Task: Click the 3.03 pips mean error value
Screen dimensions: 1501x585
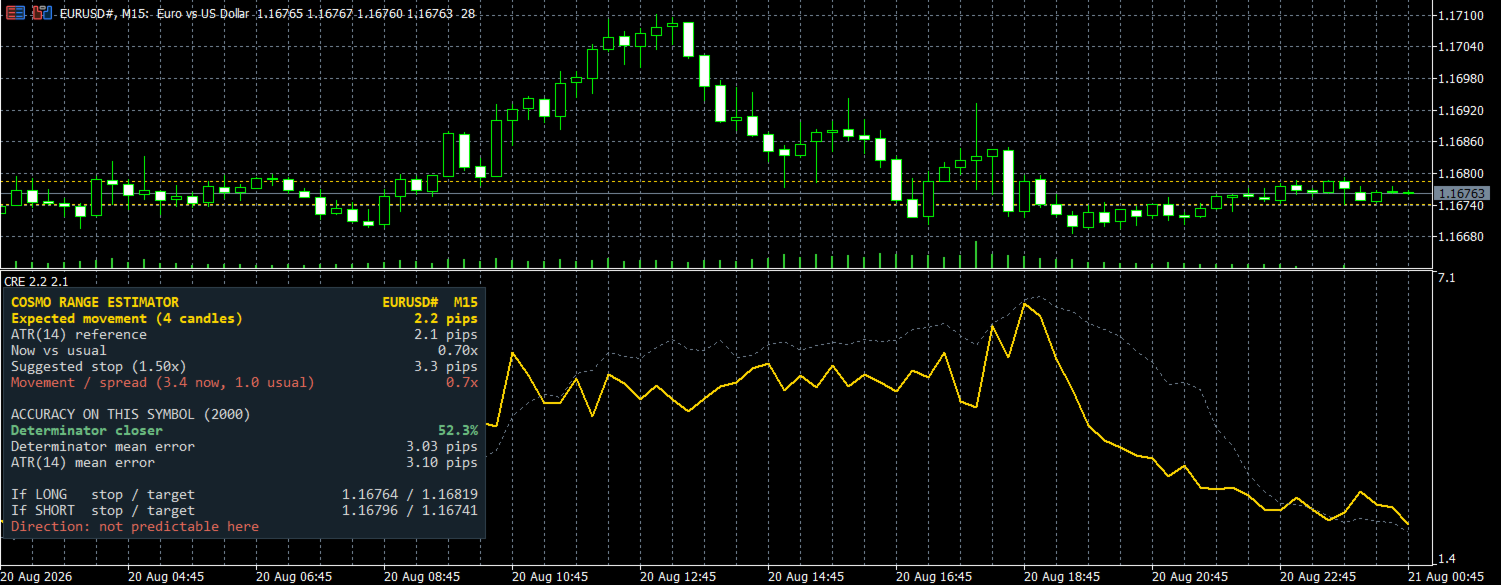Action: tap(442, 446)
